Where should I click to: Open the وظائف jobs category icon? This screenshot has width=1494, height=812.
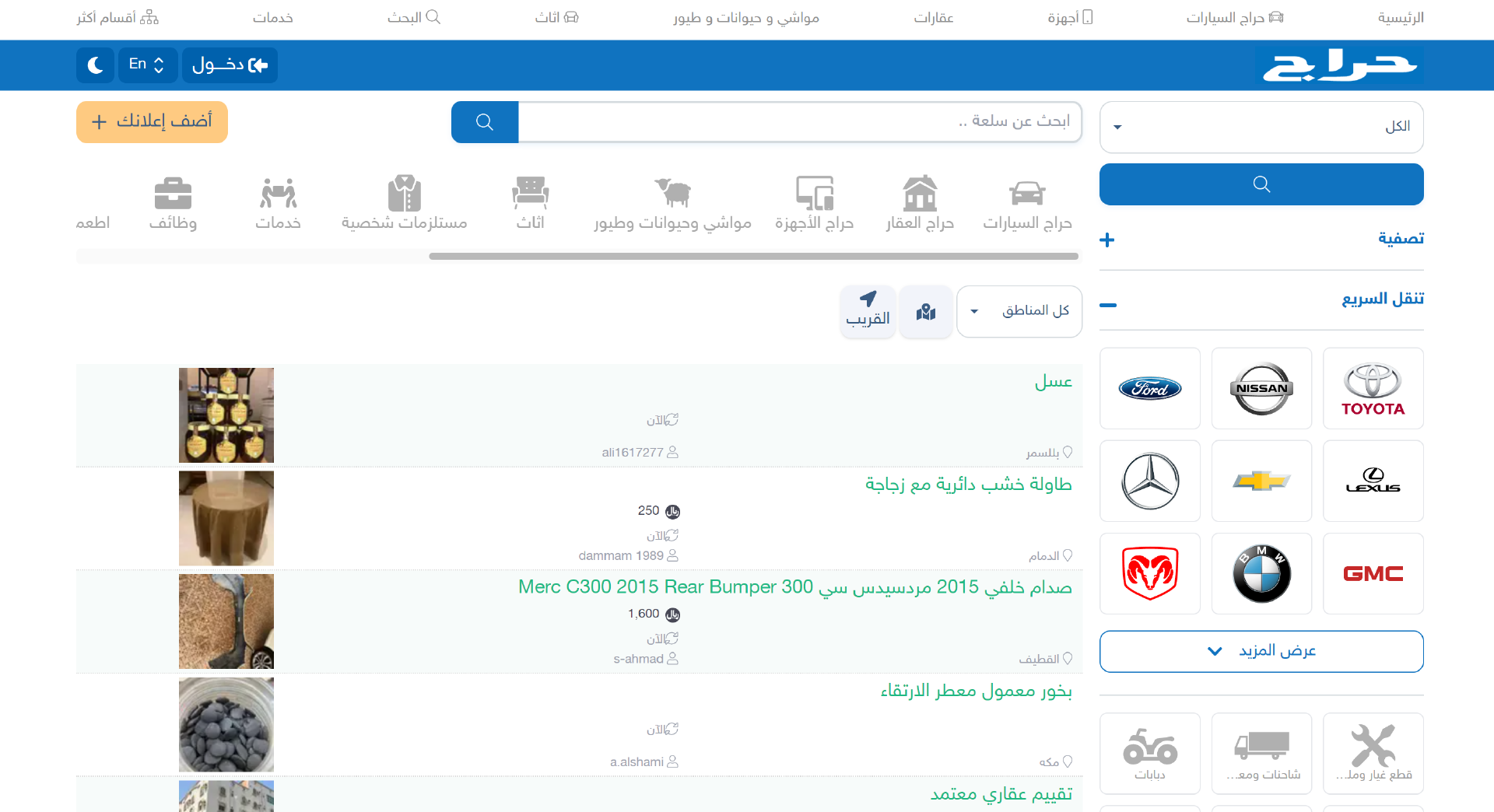pos(173,204)
